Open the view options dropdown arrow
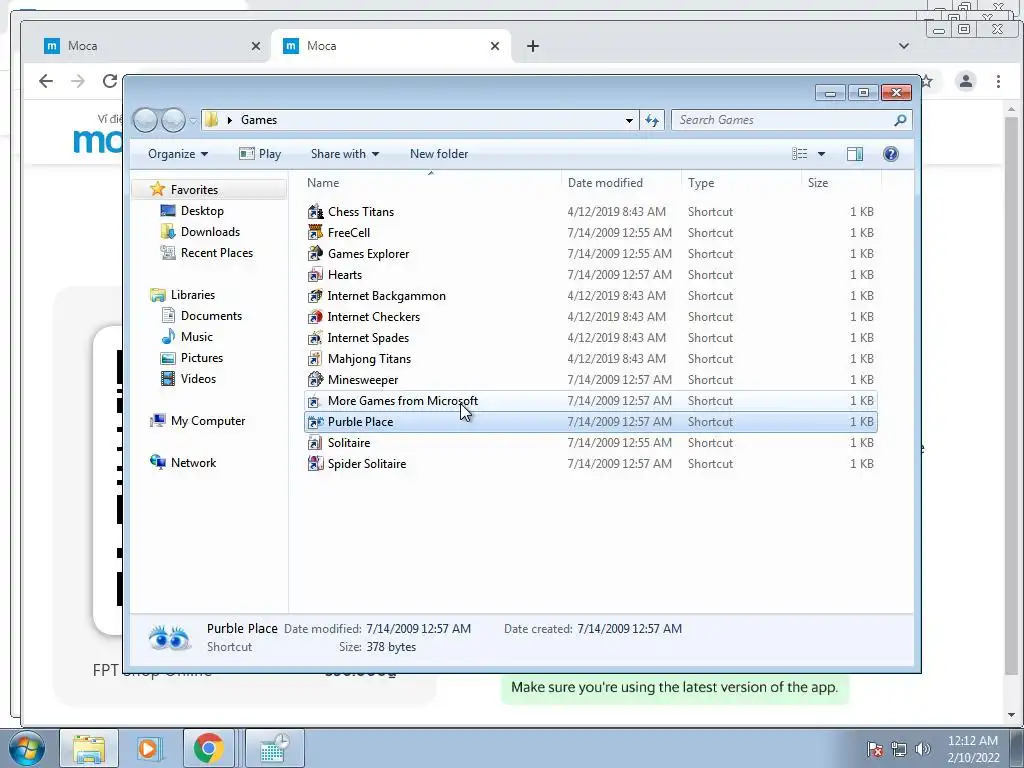 pos(822,154)
